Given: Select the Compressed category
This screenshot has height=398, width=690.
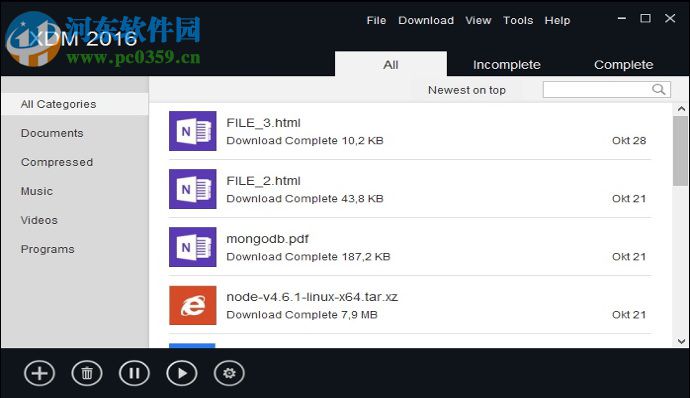Looking at the screenshot, I should pyautogui.click(x=57, y=162).
